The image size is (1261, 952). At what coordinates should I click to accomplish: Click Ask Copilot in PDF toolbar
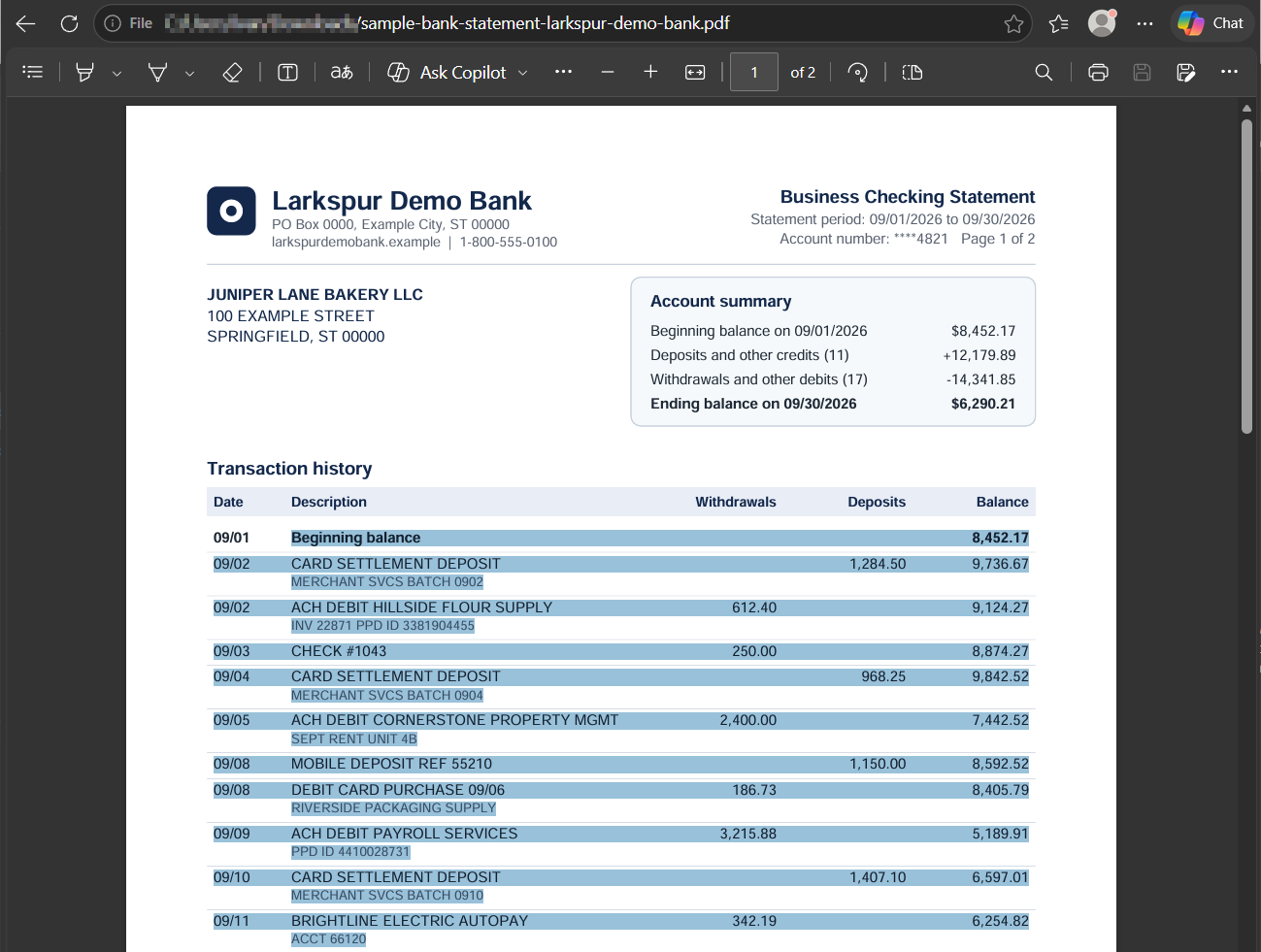pos(447,72)
